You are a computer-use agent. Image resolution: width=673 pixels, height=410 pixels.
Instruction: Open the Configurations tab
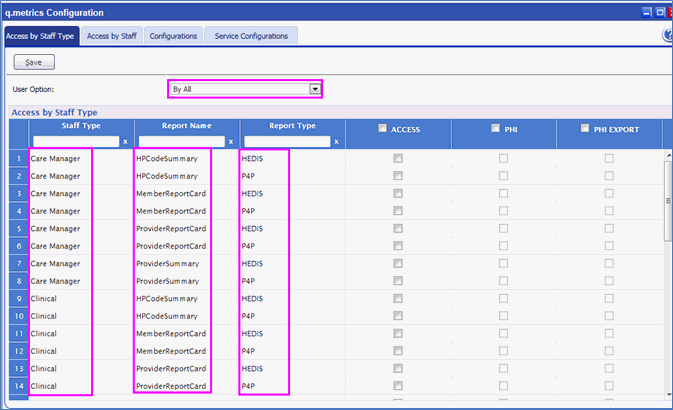pyautogui.click(x=172, y=36)
